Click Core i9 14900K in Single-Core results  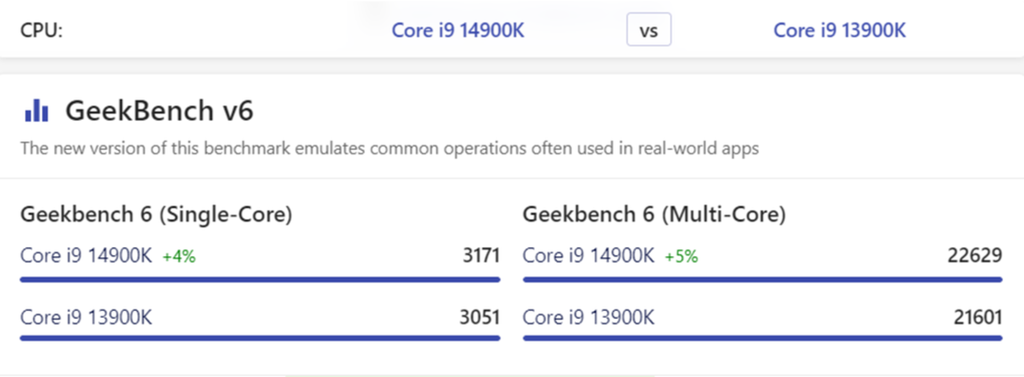click(x=86, y=255)
